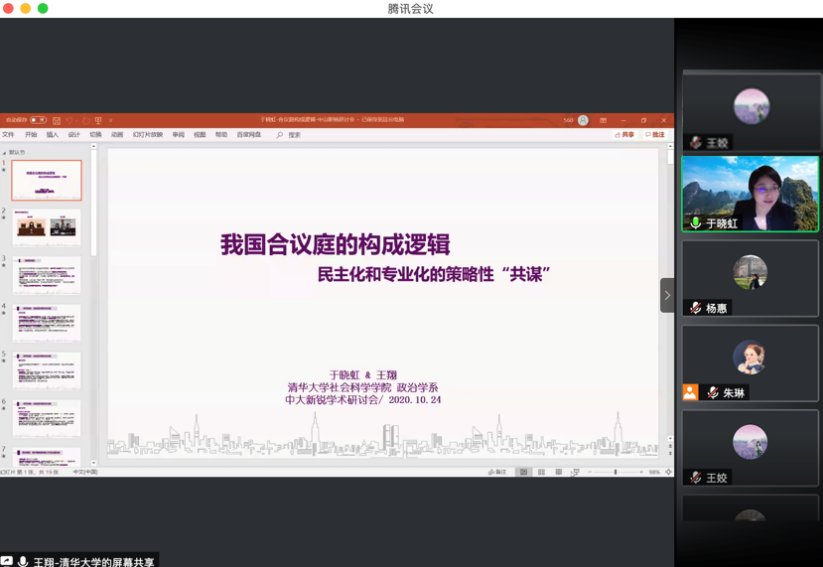Open the 帮助 (Help) ribbon tab
Image resolution: width=823 pixels, height=567 pixels.
(x=221, y=134)
